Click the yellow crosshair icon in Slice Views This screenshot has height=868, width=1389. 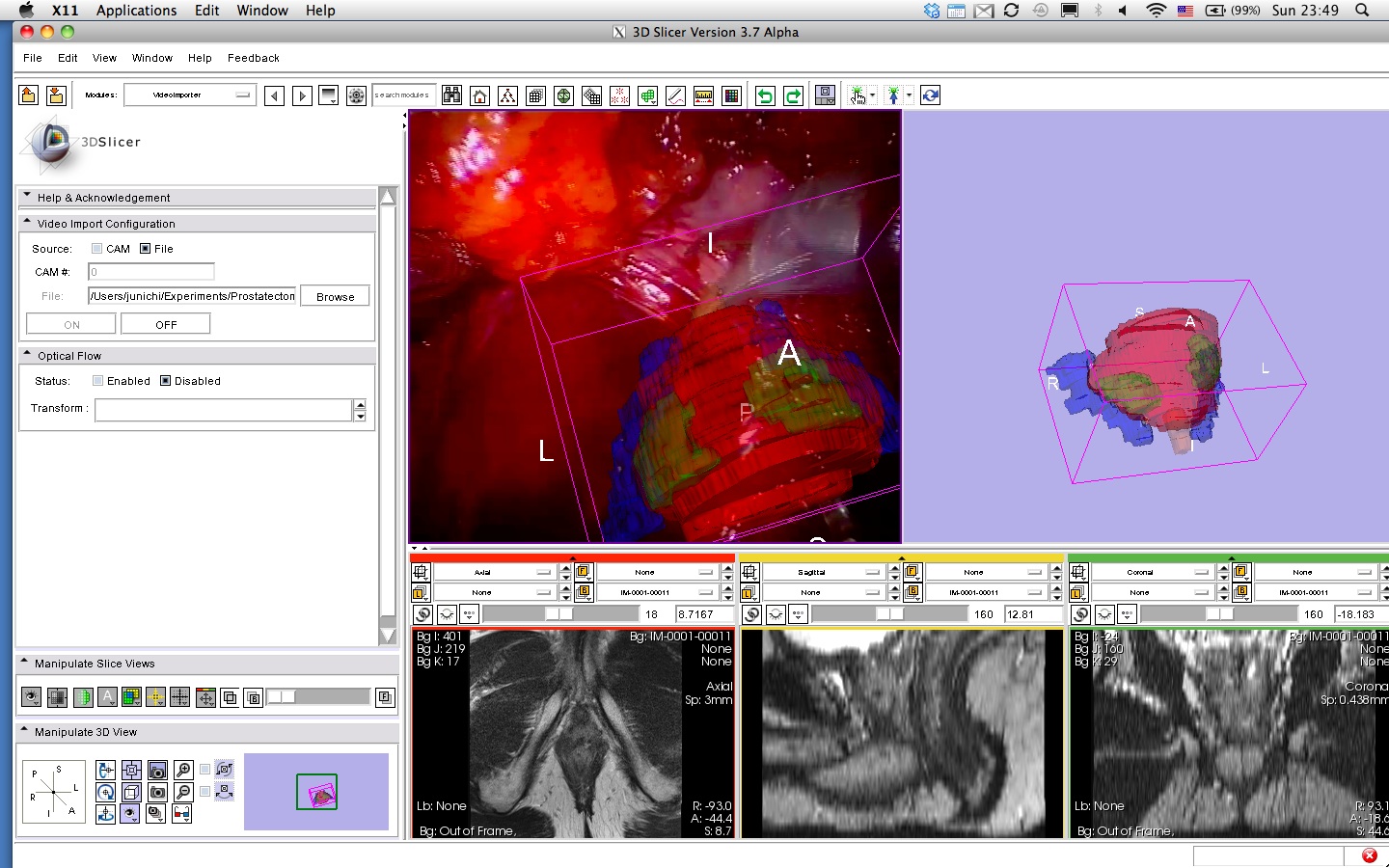click(155, 697)
